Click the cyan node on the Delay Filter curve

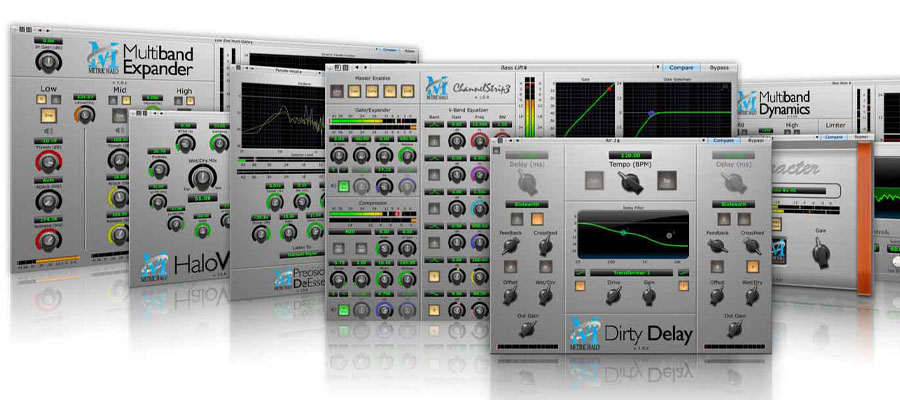click(623, 232)
